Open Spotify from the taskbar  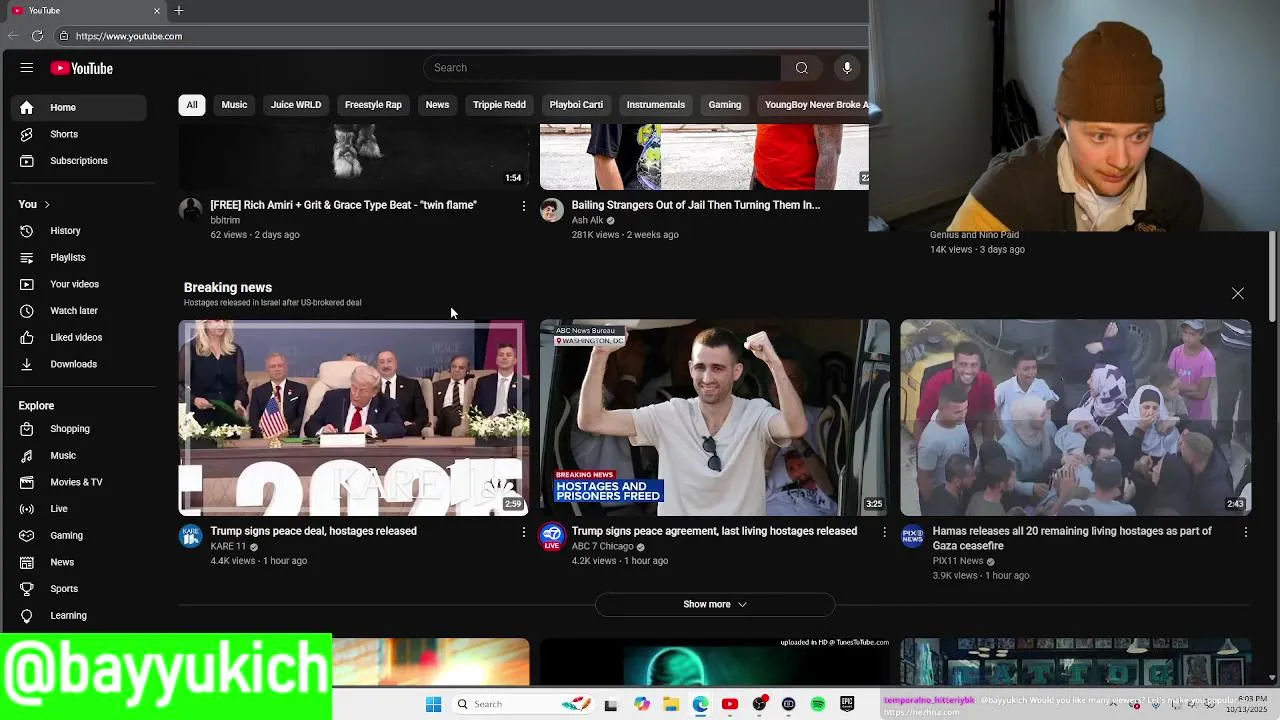click(x=818, y=704)
